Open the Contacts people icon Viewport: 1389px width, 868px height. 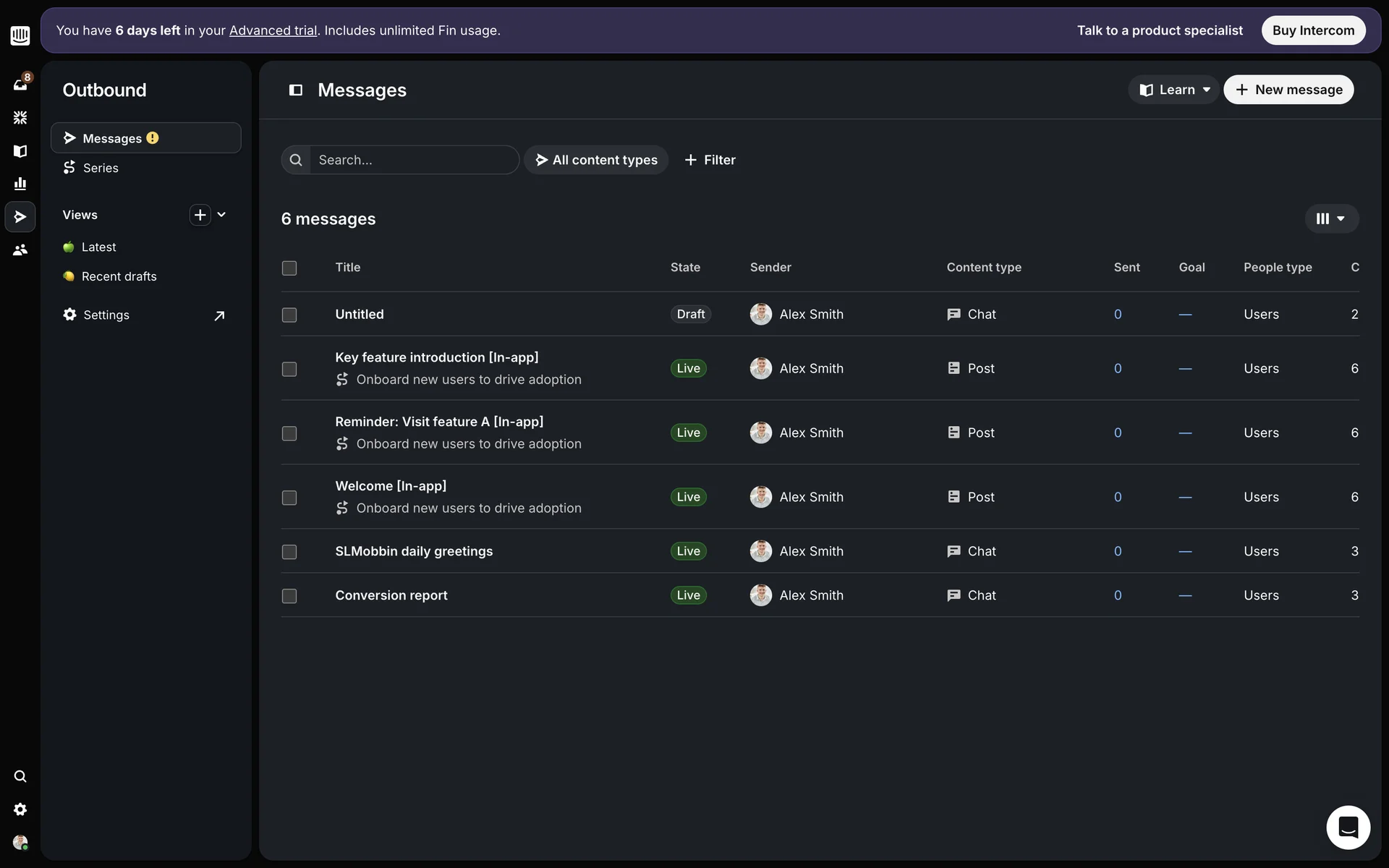pyautogui.click(x=20, y=250)
